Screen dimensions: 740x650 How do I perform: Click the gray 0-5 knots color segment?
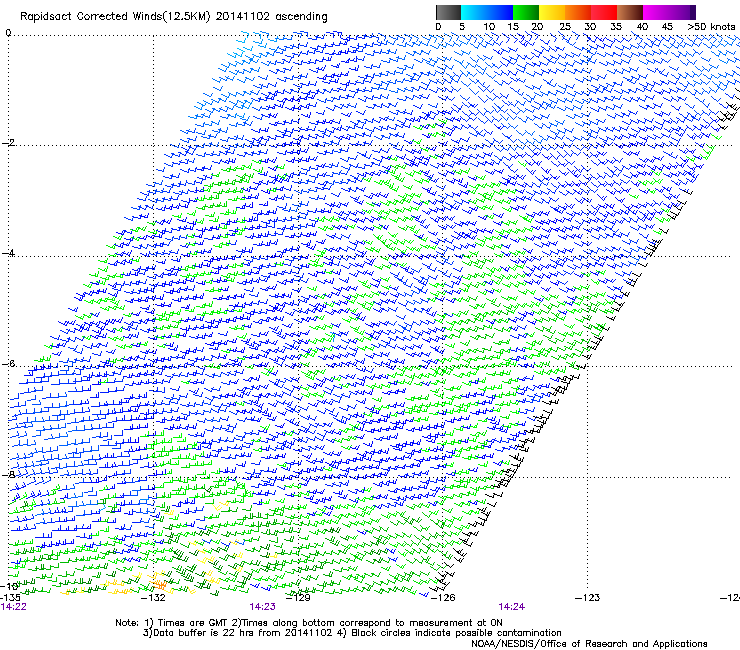tap(448, 12)
